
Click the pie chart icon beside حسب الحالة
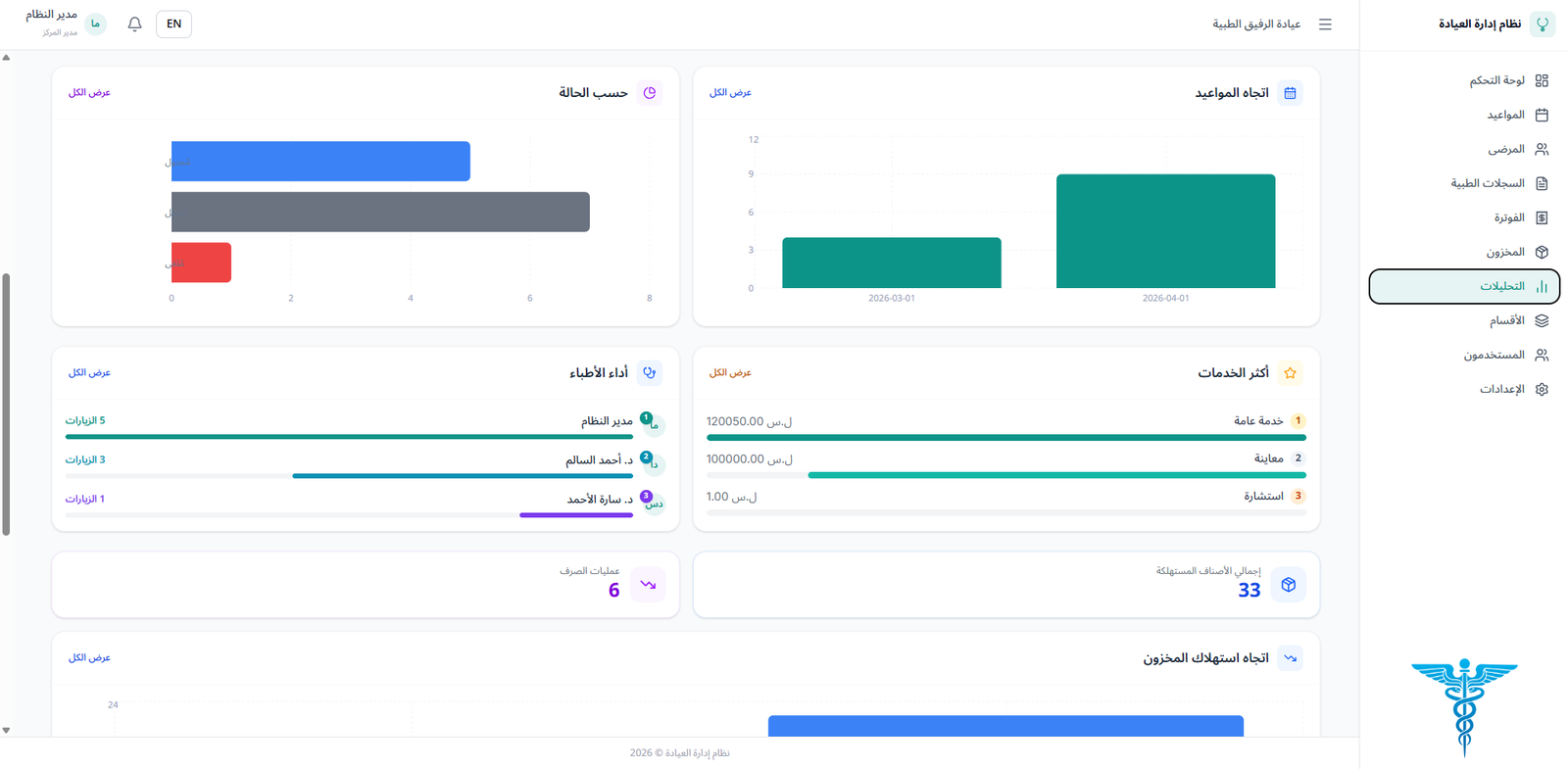[x=649, y=93]
